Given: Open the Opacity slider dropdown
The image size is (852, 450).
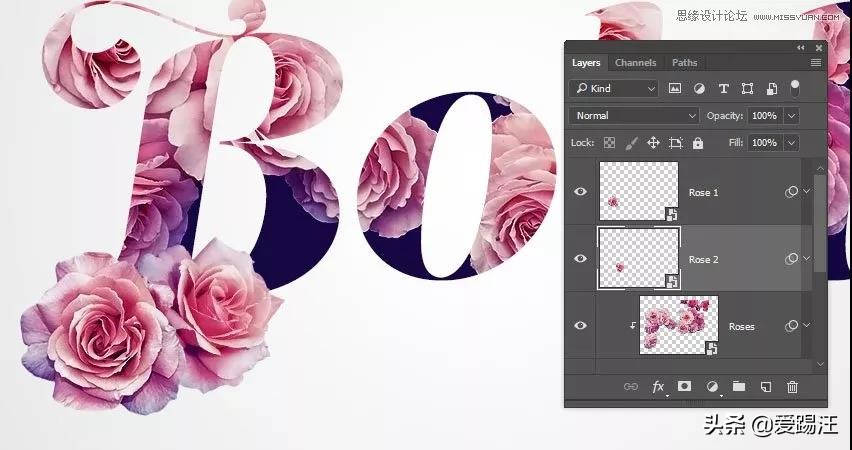Looking at the screenshot, I should (x=792, y=116).
